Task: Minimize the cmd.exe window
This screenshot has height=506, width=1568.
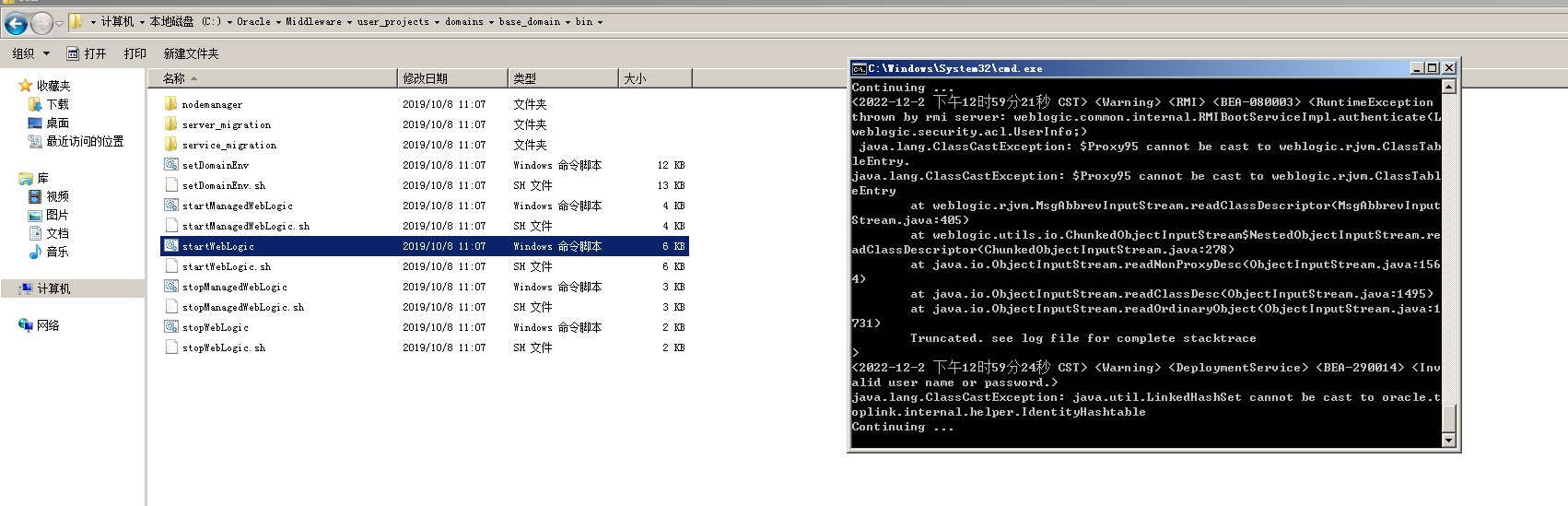Action: click(x=1418, y=68)
